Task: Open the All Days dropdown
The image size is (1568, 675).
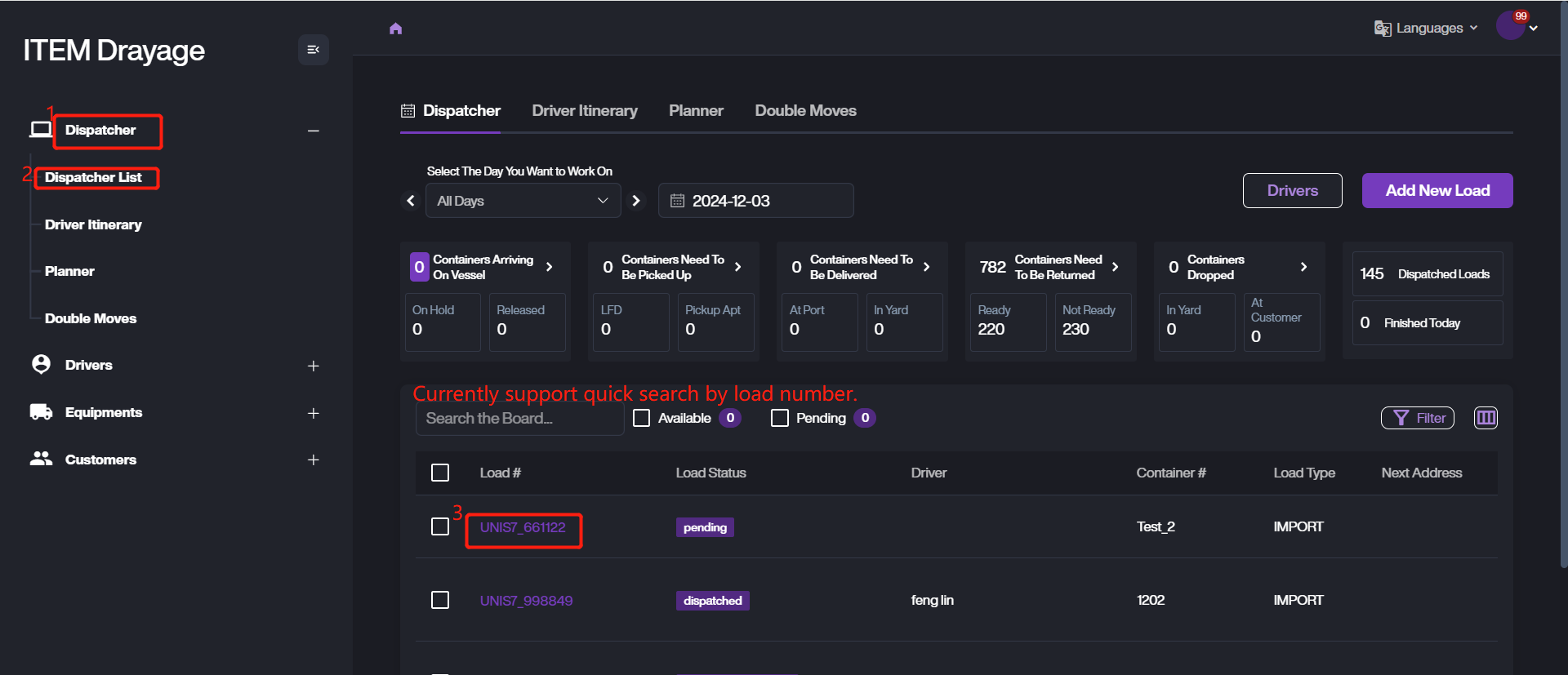Action: click(x=523, y=201)
